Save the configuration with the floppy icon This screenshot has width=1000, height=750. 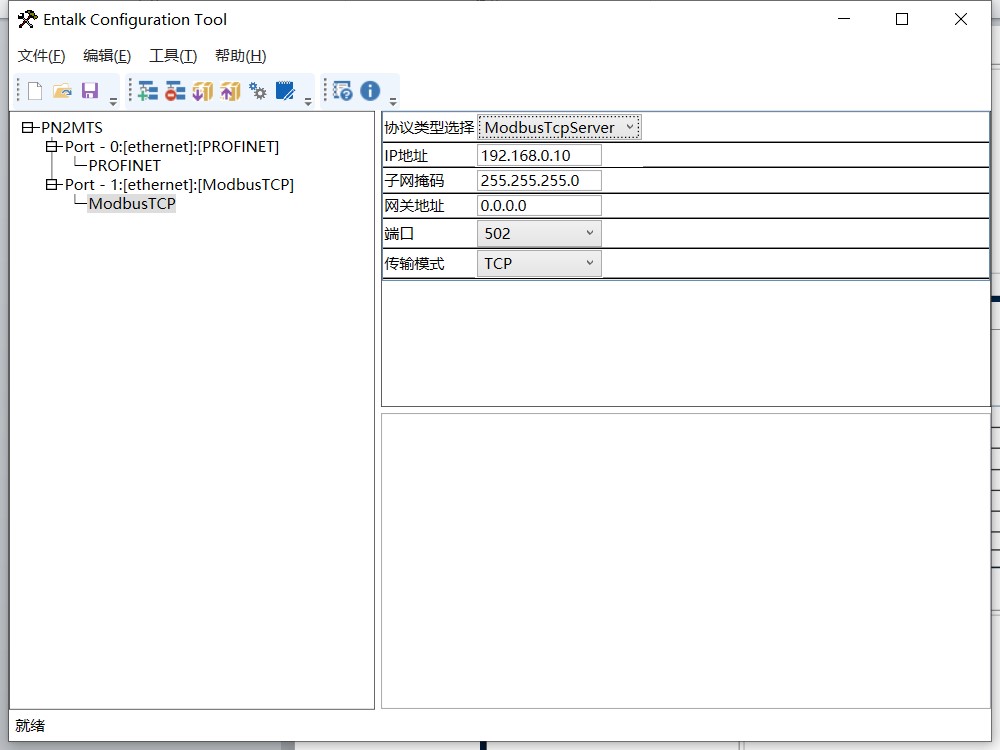coord(90,91)
